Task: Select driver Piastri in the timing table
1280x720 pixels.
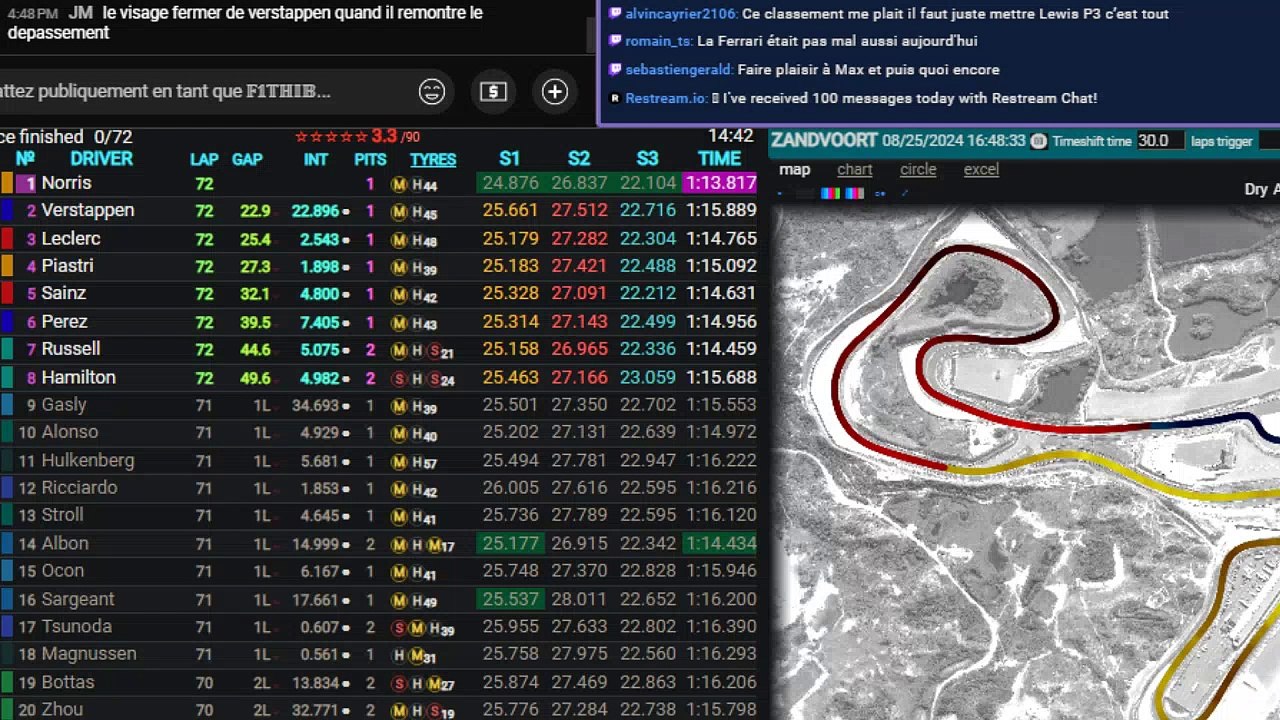Action: coord(67,266)
